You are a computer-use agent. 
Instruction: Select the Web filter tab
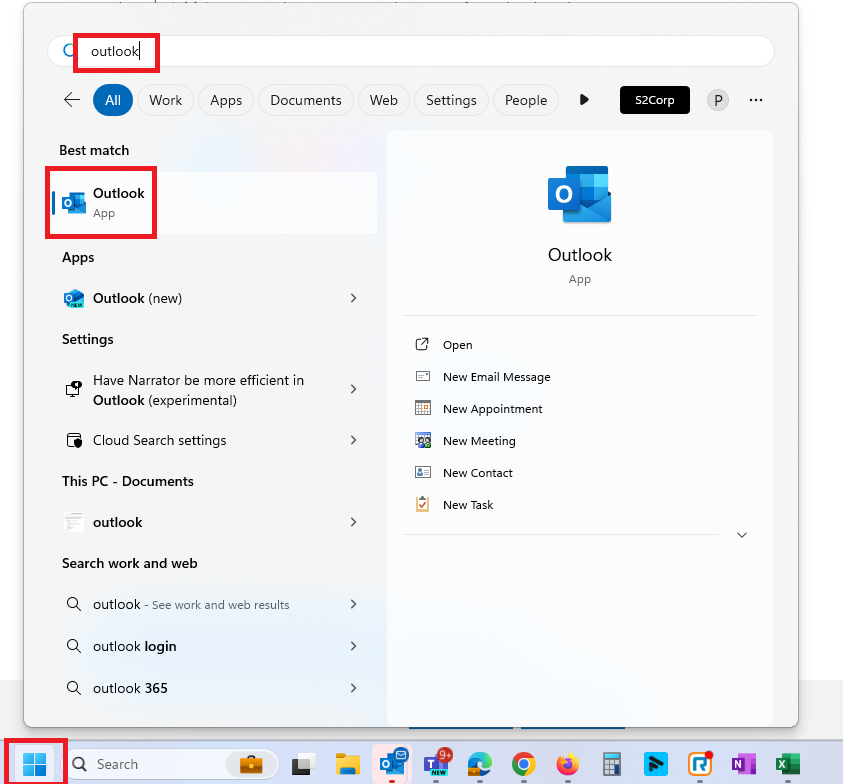[384, 100]
